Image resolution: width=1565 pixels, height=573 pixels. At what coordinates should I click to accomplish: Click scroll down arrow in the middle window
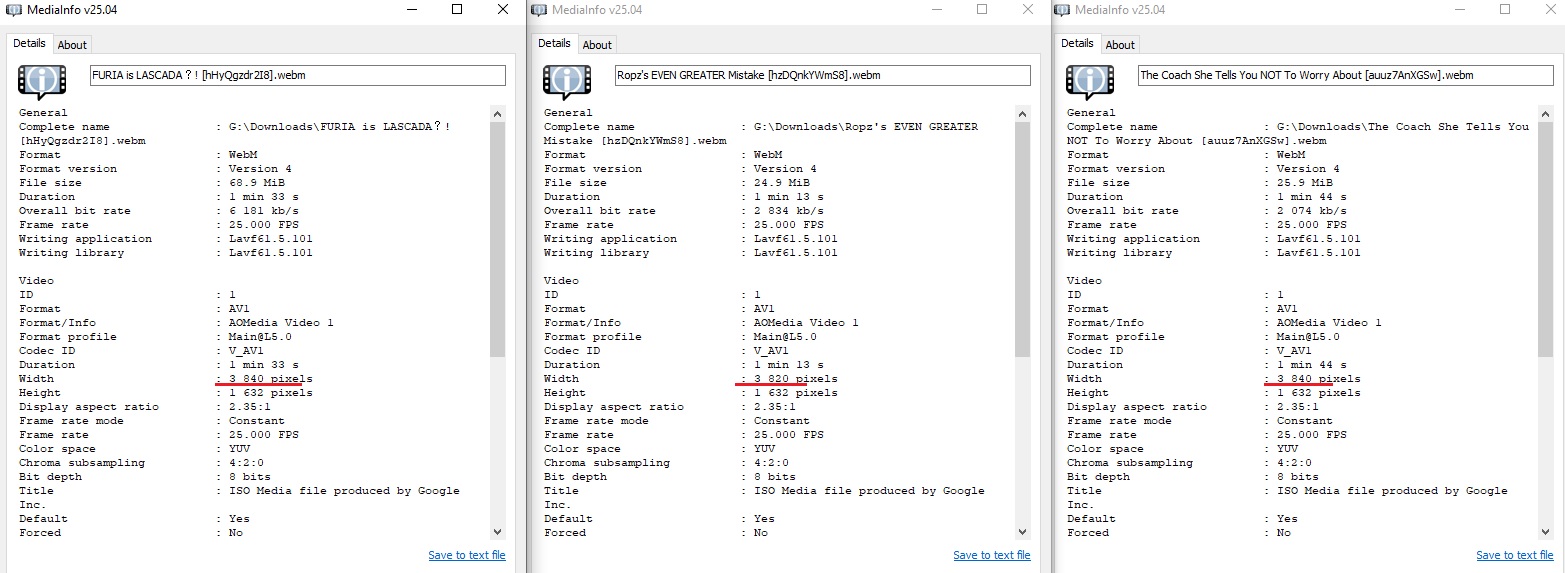1022,532
